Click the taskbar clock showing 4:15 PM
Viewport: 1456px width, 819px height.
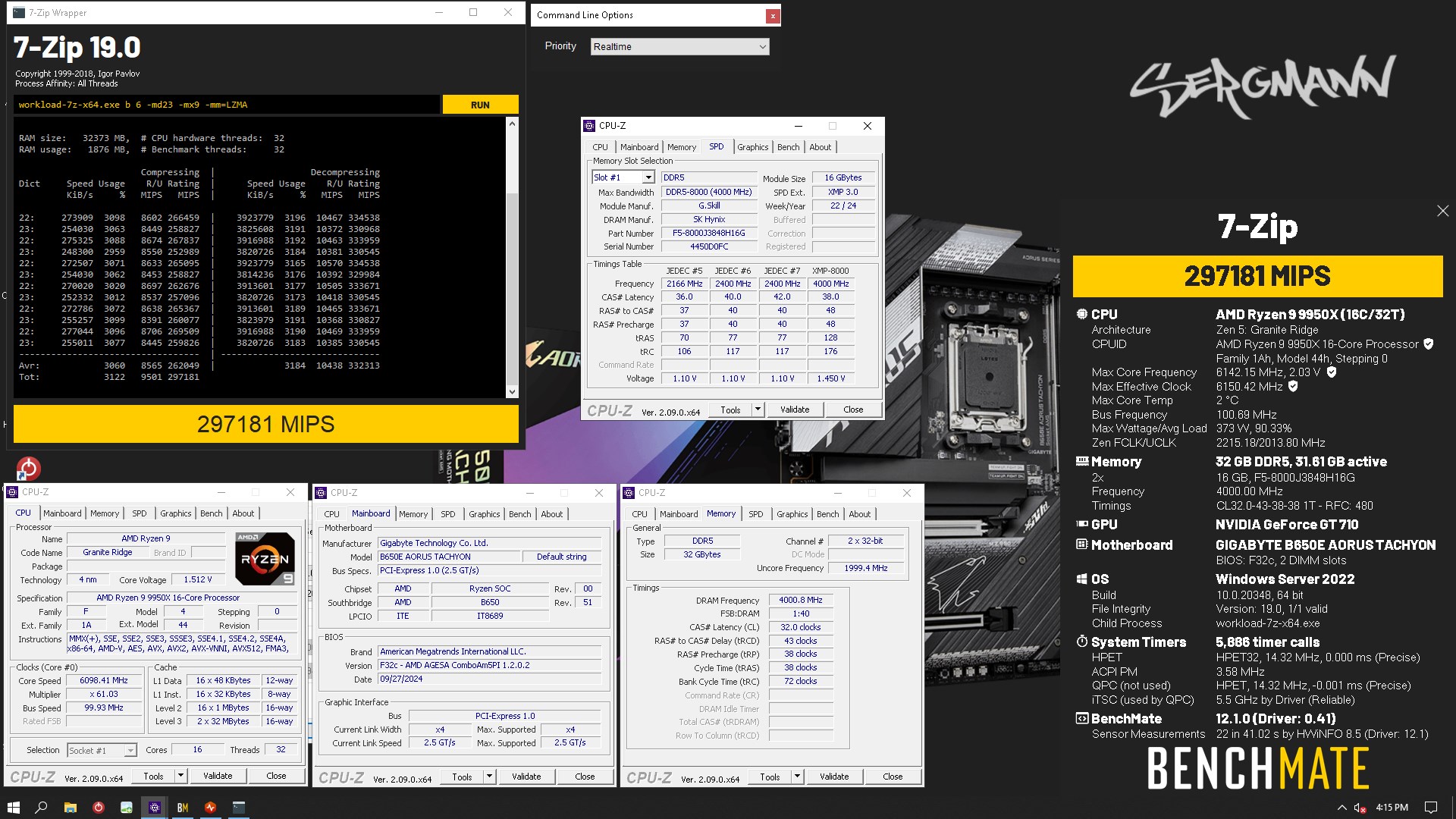1392,808
